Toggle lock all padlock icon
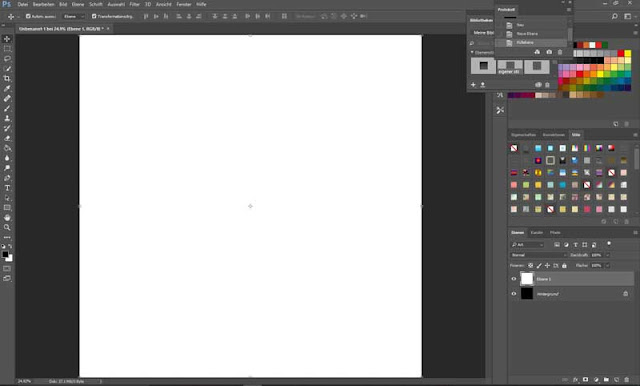This screenshot has width=640, height=386. (564, 266)
